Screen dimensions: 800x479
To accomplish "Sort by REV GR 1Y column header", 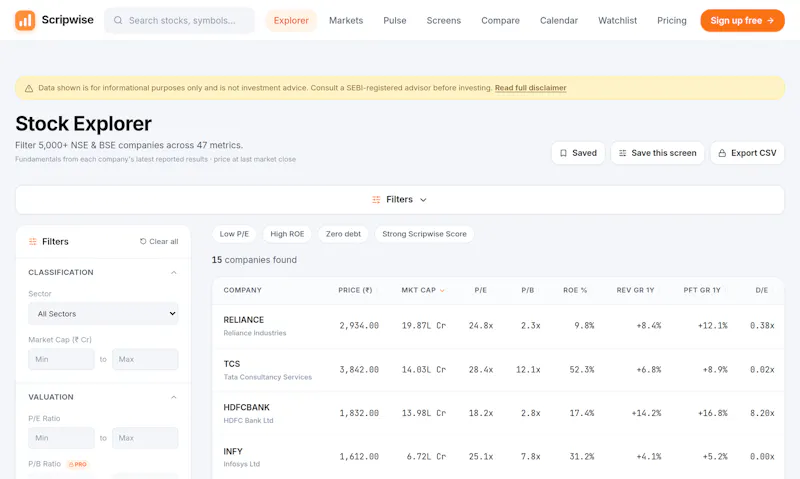I will point(635,290).
